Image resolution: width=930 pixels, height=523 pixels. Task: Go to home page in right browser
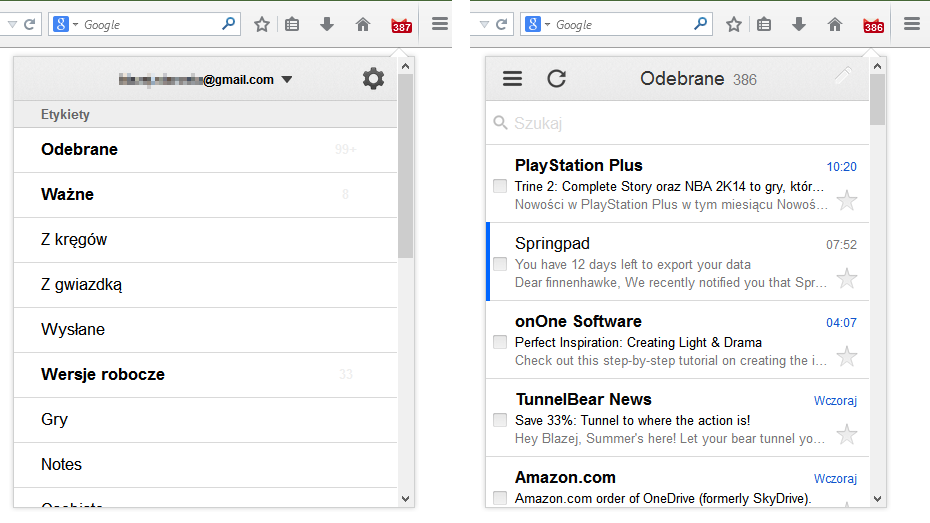pyautogui.click(x=835, y=24)
